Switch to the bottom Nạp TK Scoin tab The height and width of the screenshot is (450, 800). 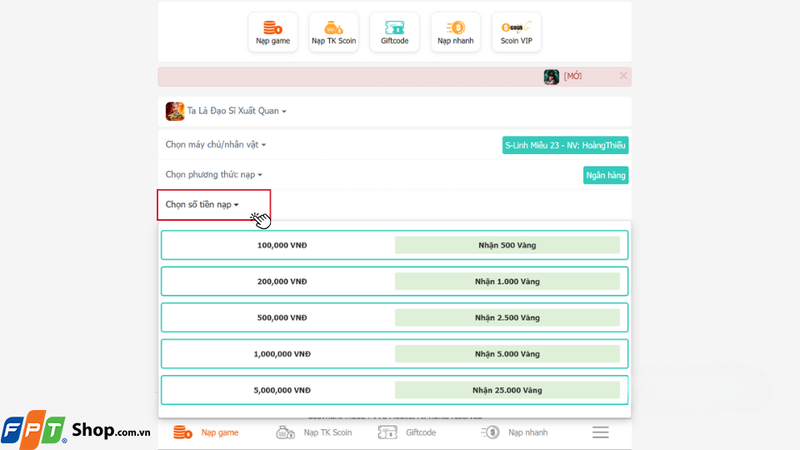point(314,433)
